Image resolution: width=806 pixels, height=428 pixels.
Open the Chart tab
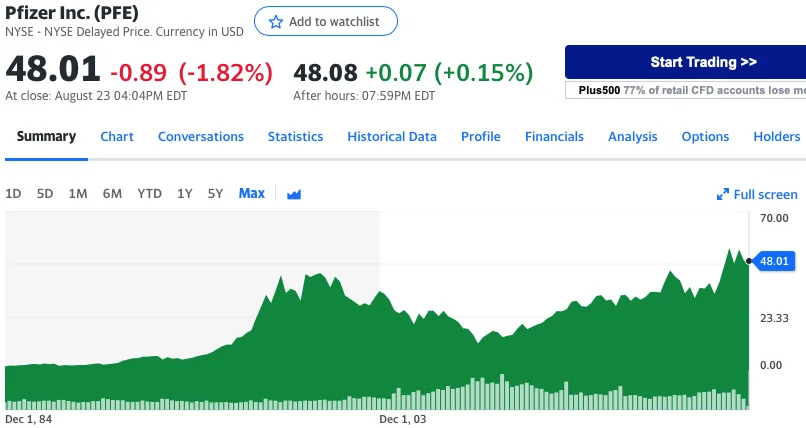coord(117,137)
